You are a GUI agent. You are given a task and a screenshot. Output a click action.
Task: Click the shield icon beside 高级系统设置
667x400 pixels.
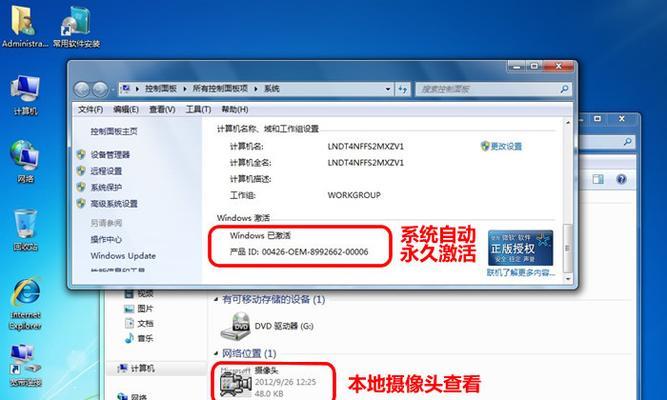[81, 203]
